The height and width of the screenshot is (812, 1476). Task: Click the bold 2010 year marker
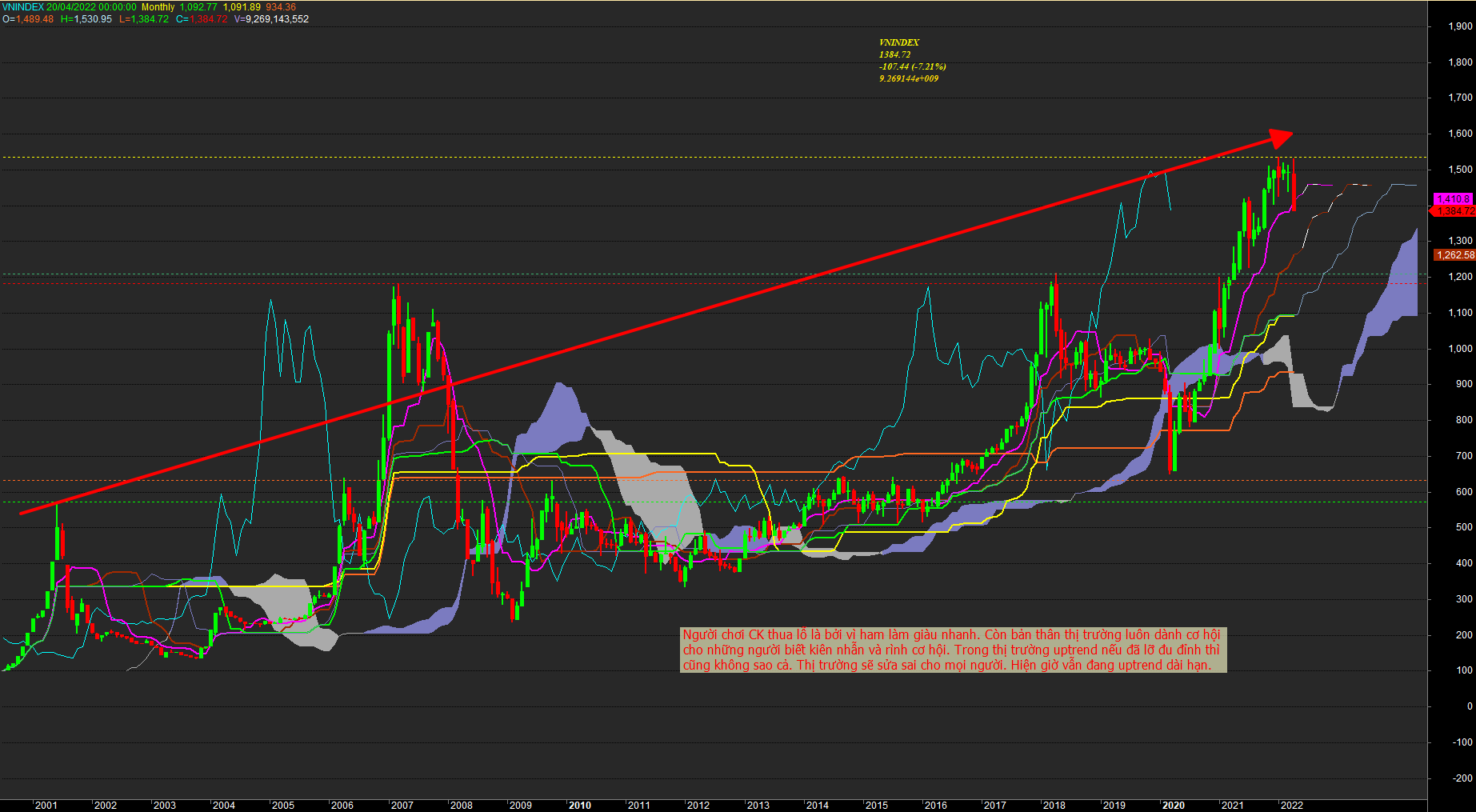580,806
